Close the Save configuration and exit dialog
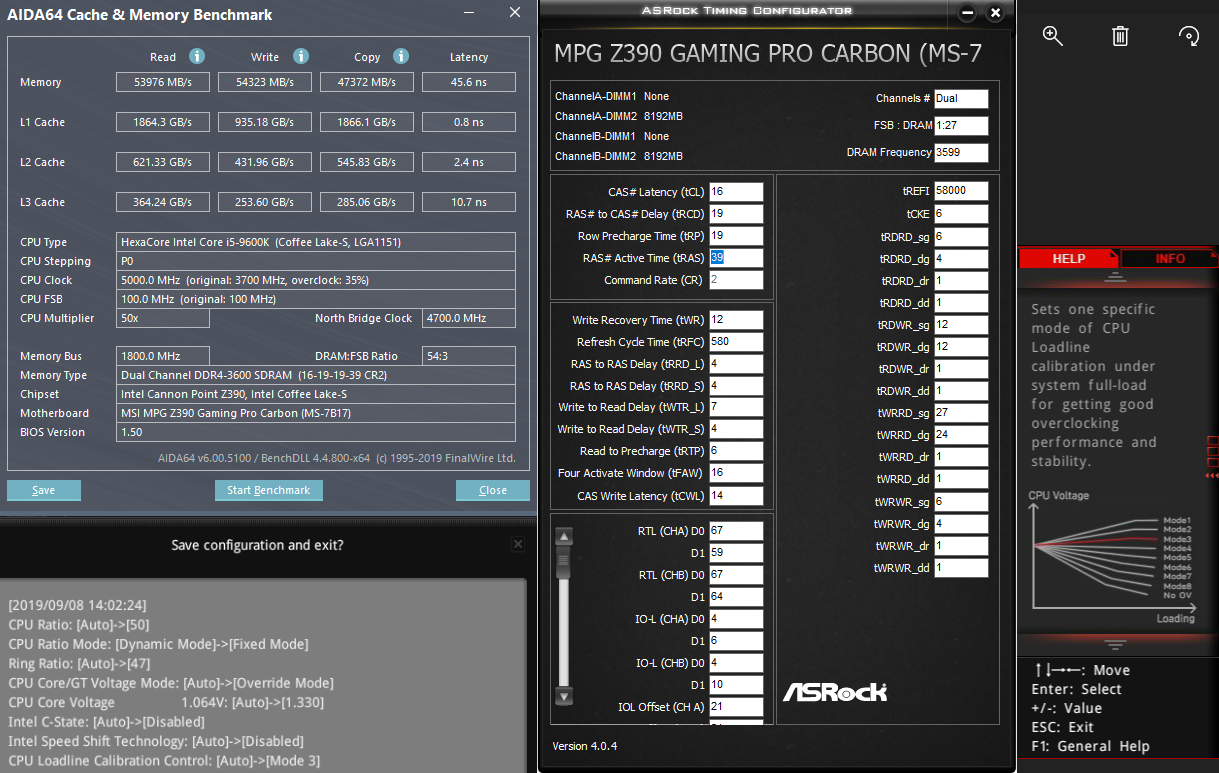1219x773 pixels. 518,544
